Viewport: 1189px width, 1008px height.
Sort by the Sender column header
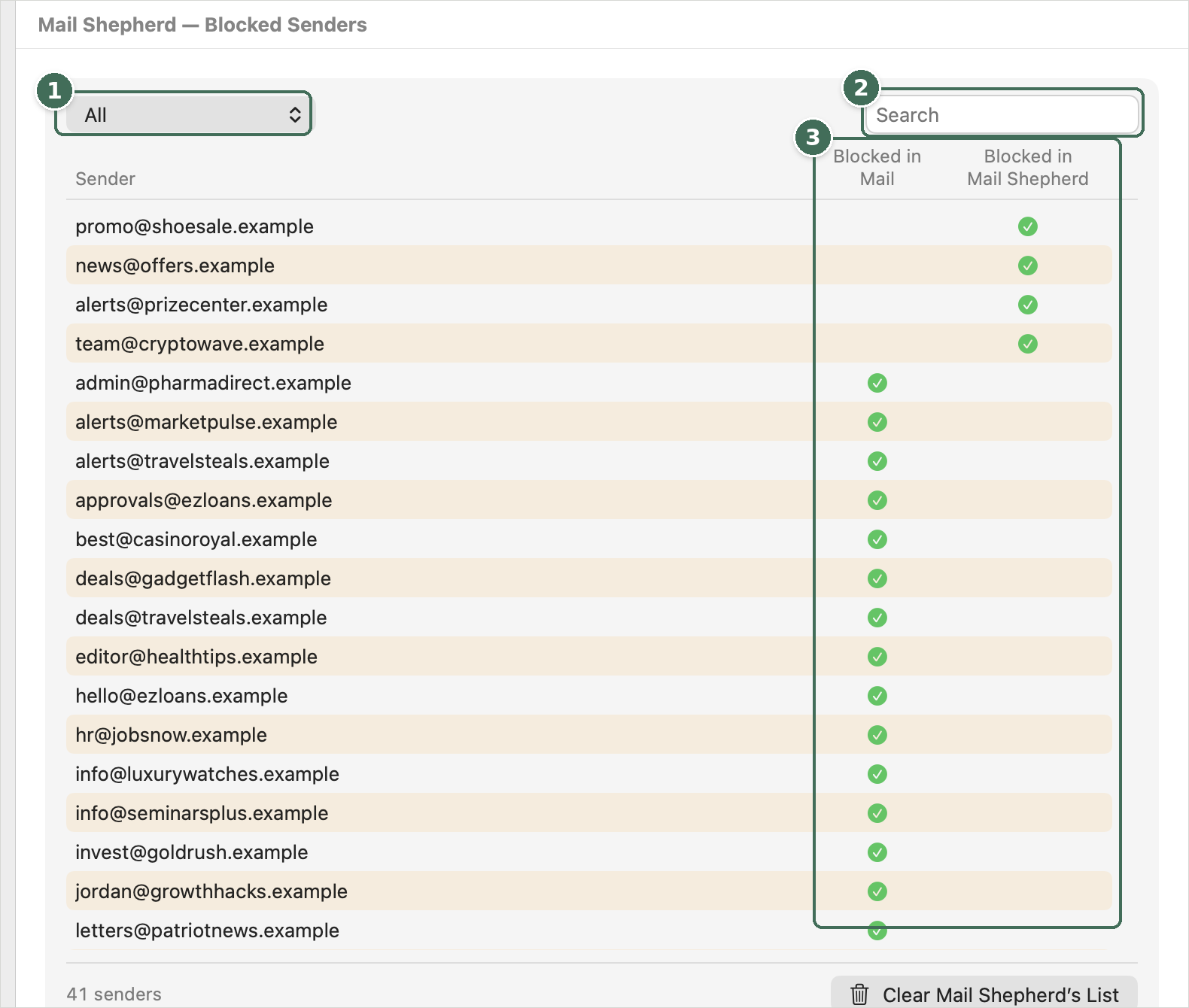[105, 179]
